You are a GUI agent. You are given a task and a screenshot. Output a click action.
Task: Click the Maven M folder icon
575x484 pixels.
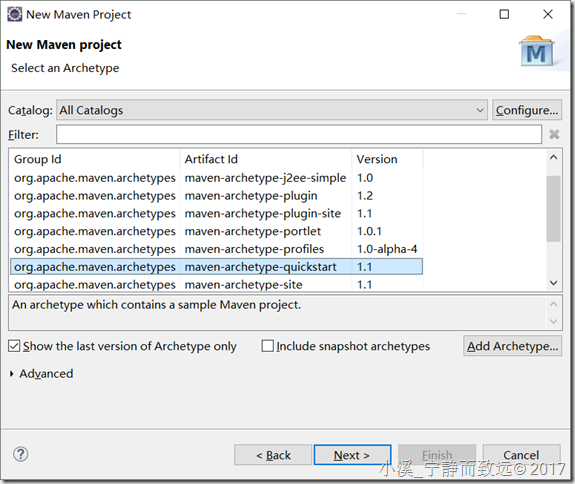[537, 51]
